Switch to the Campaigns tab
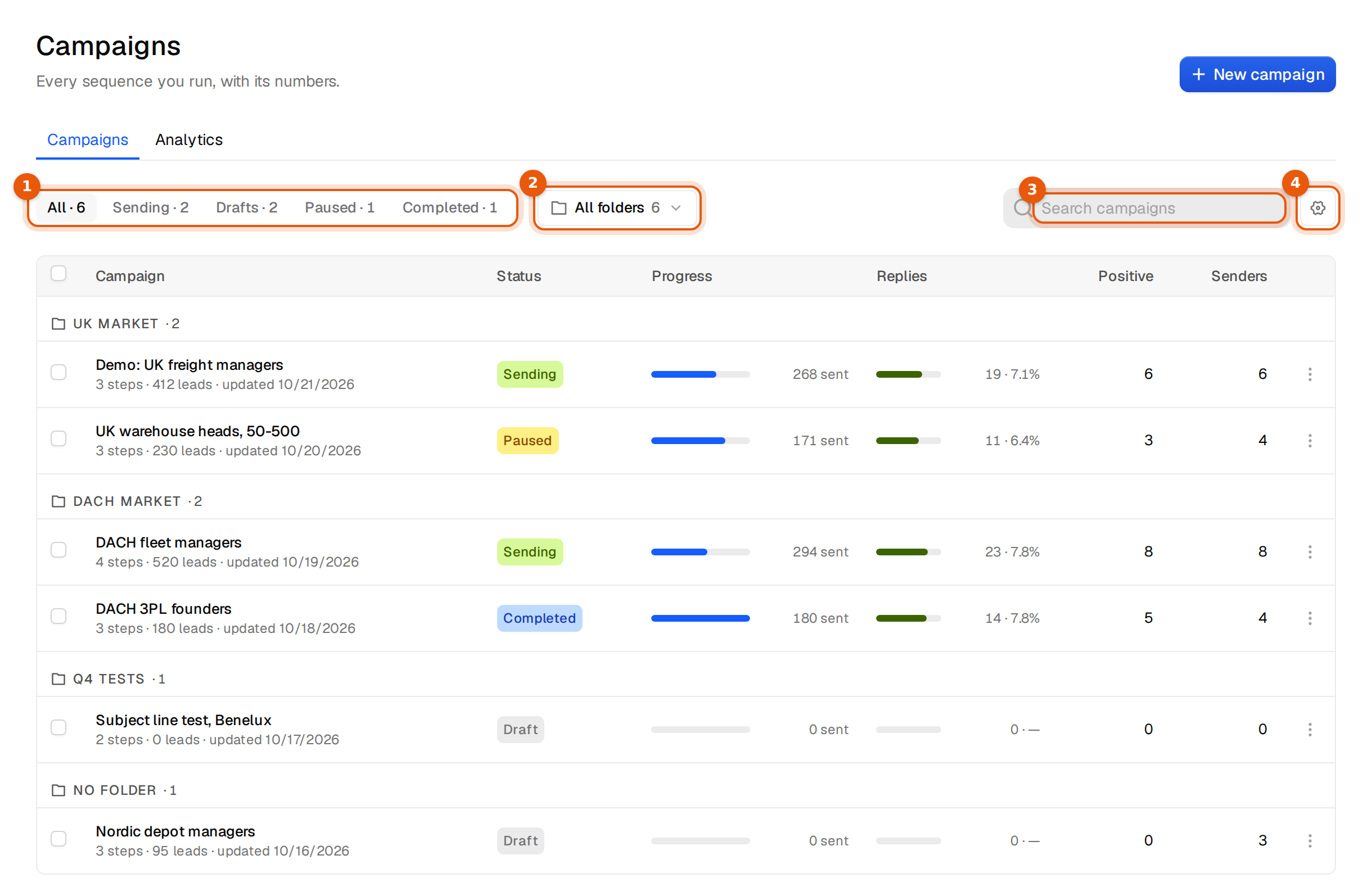 point(88,140)
